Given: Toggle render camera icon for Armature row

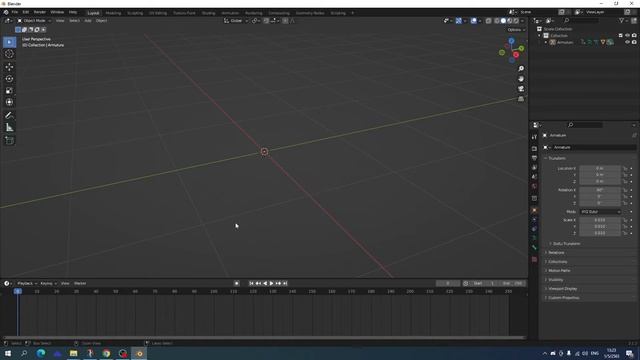Looking at the screenshot, I should (634, 42).
